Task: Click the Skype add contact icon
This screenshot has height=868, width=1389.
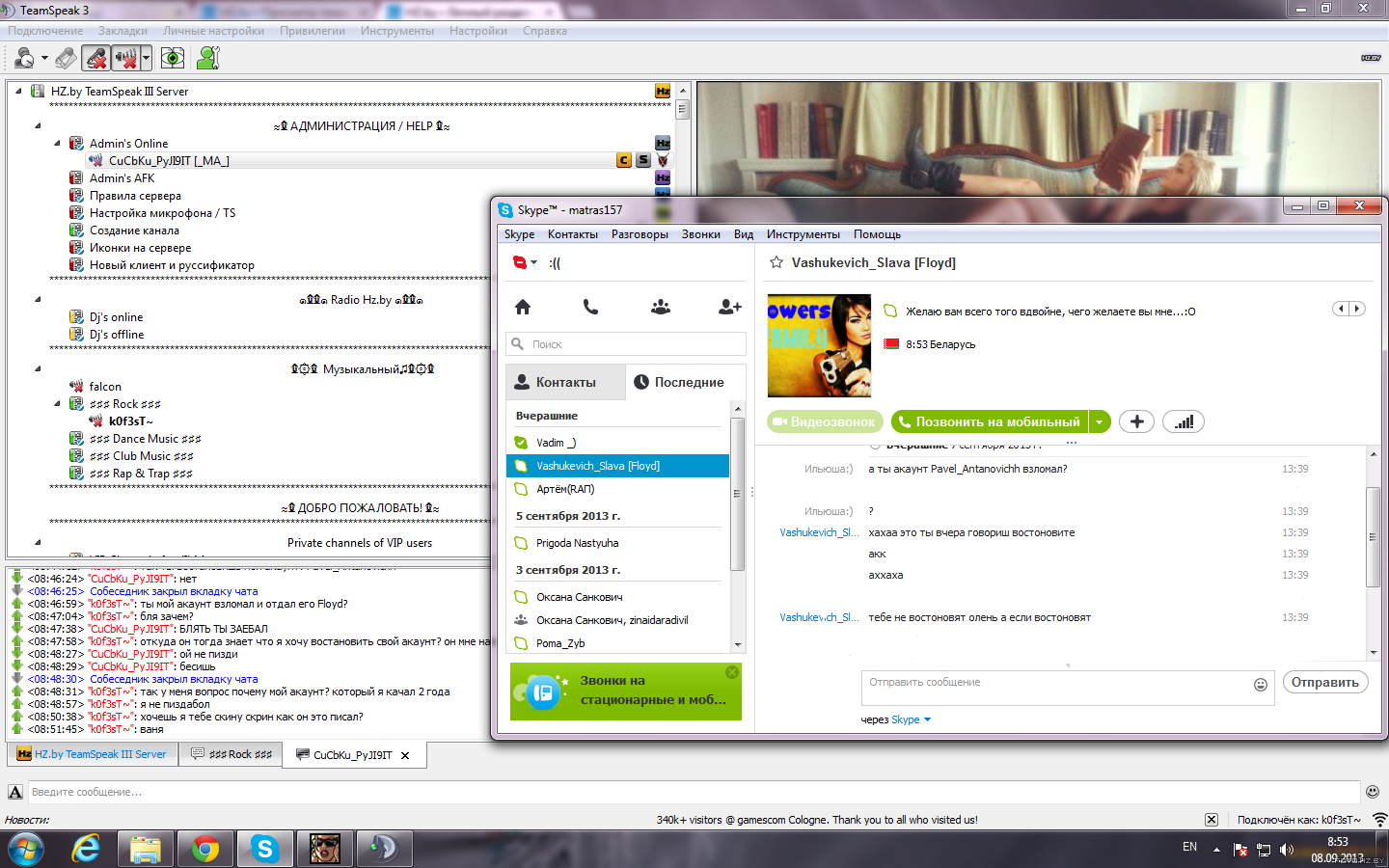Action: click(x=730, y=307)
